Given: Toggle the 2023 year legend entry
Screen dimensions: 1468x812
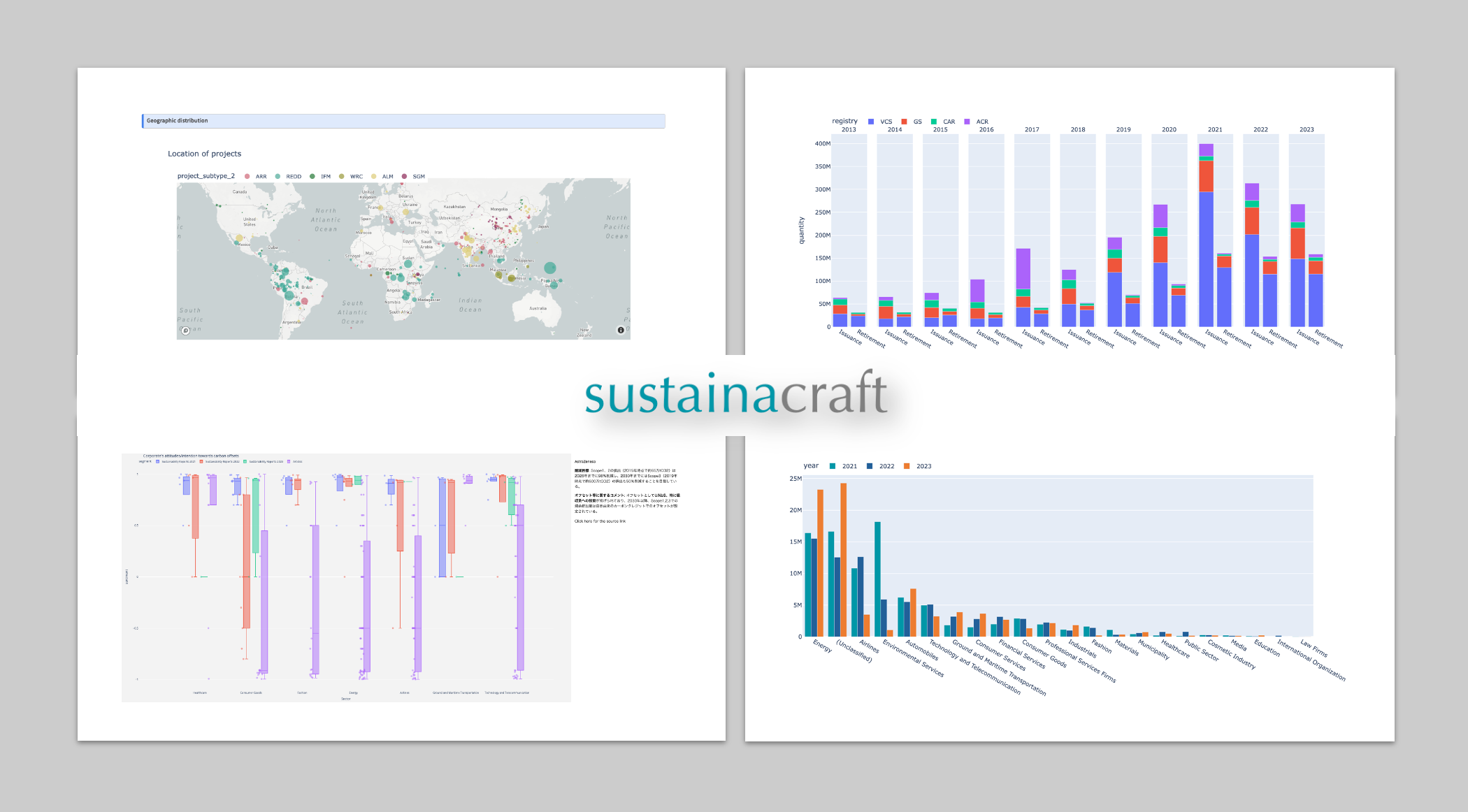Looking at the screenshot, I should pyautogui.click(x=907, y=466).
